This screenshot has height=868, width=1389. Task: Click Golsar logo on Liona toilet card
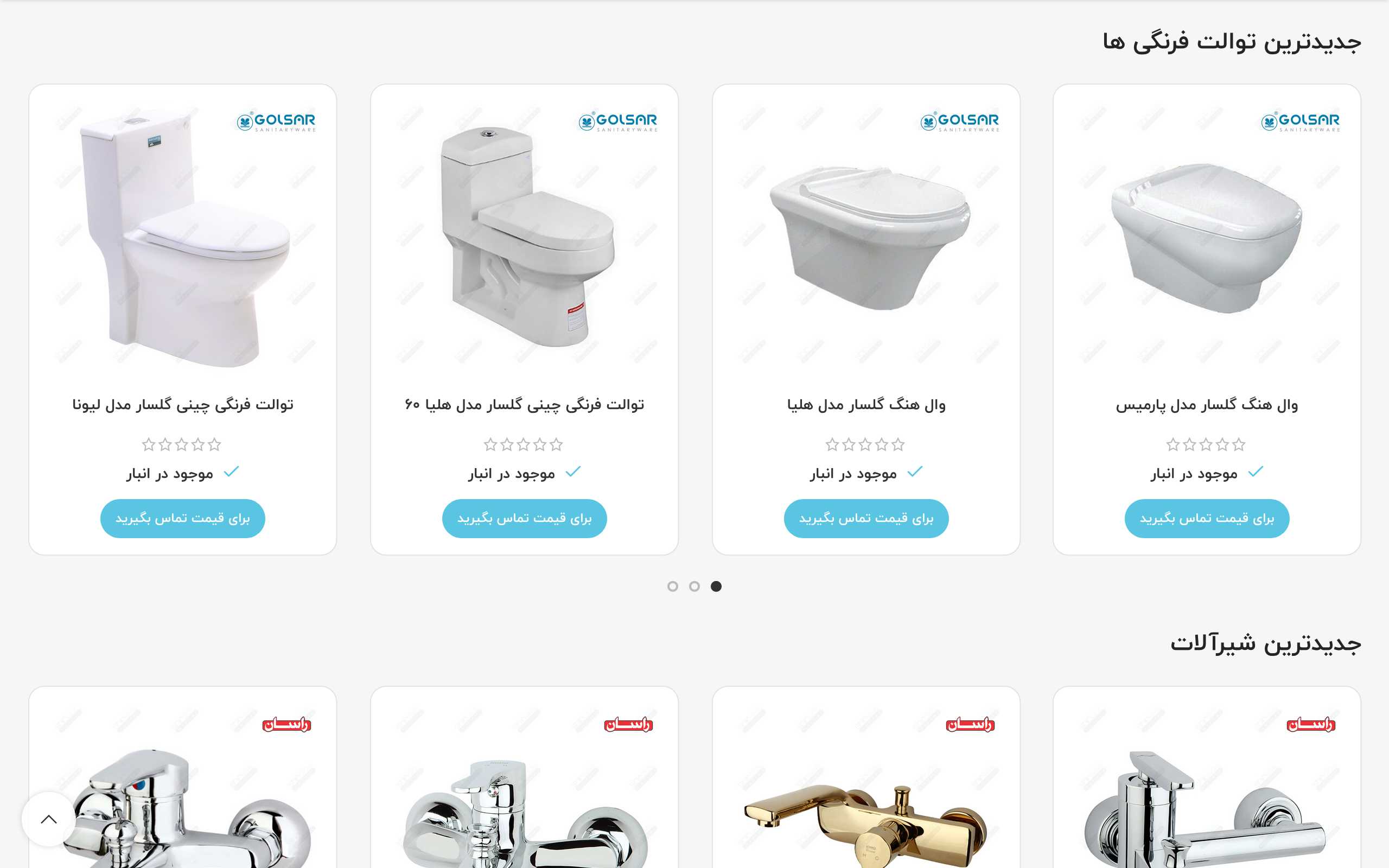276,121
